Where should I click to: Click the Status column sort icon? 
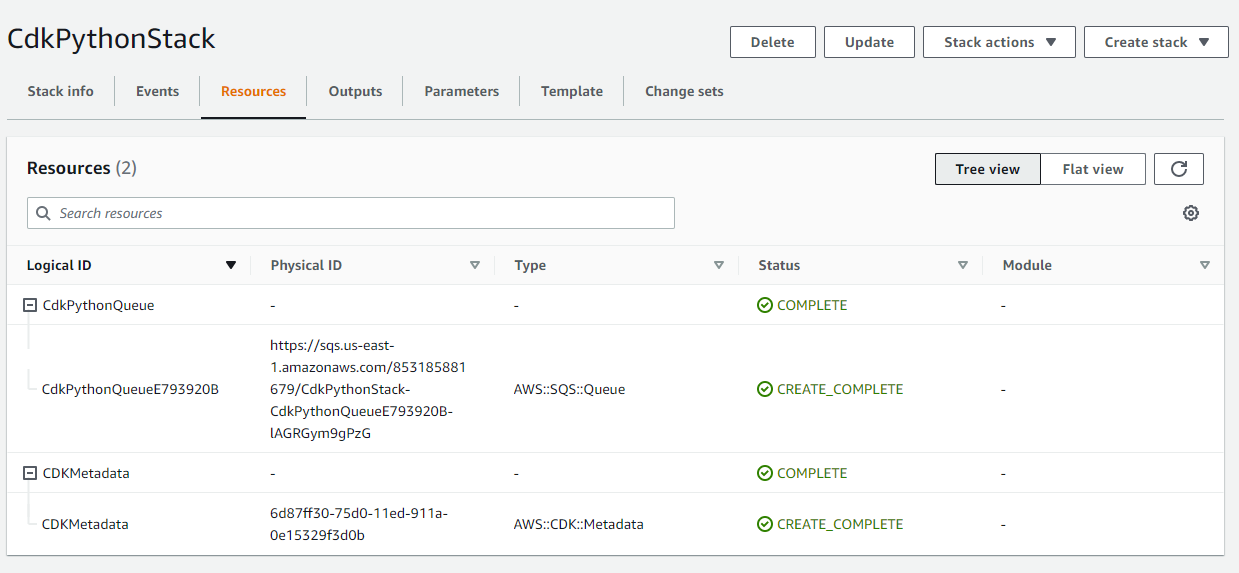pyautogui.click(x=963, y=265)
